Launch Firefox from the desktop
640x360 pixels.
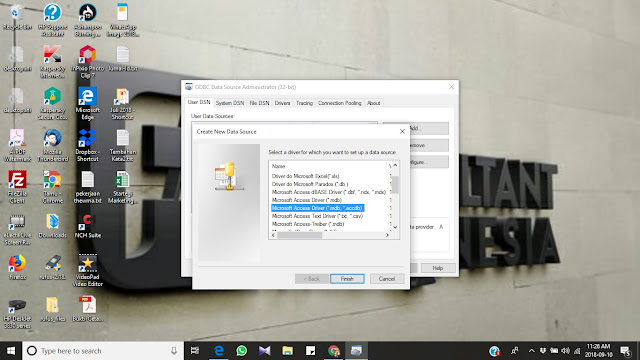[17, 267]
